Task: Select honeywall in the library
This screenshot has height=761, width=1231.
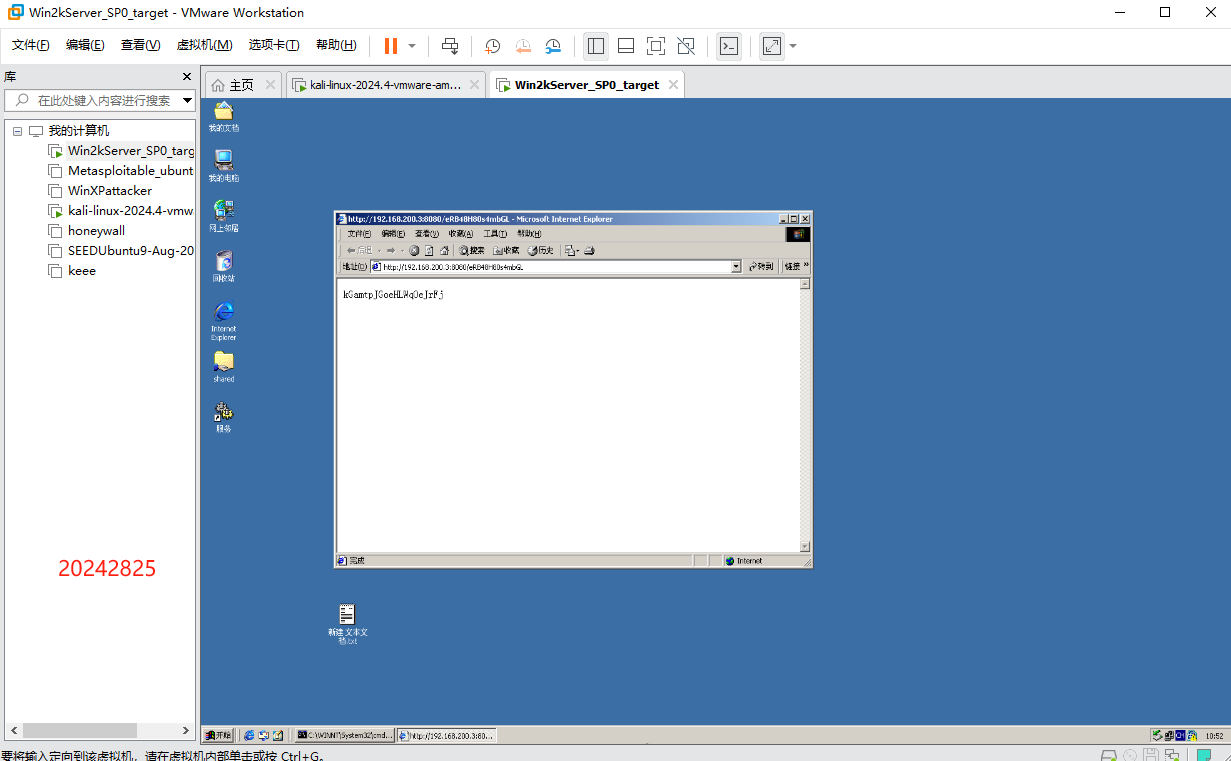Action: click(x=87, y=231)
